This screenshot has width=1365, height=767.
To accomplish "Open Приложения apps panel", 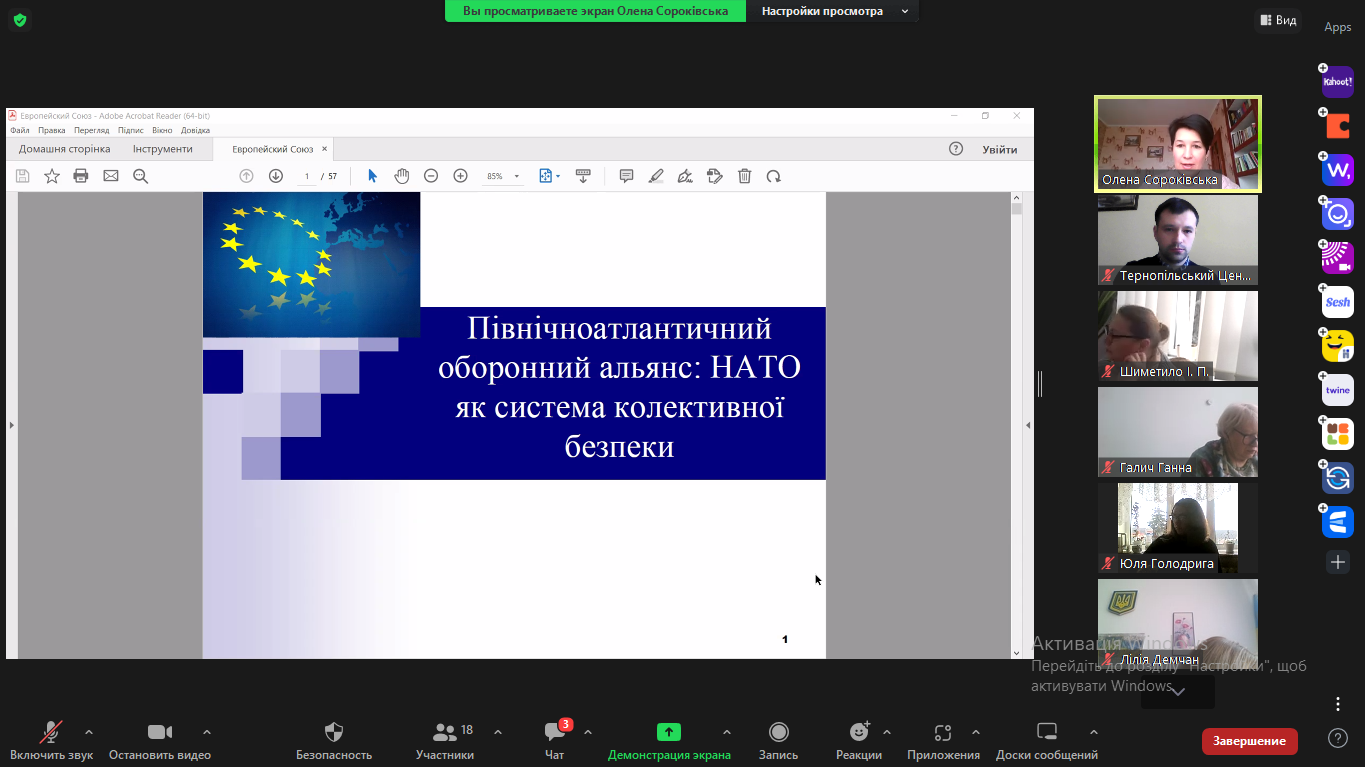I will [943, 741].
